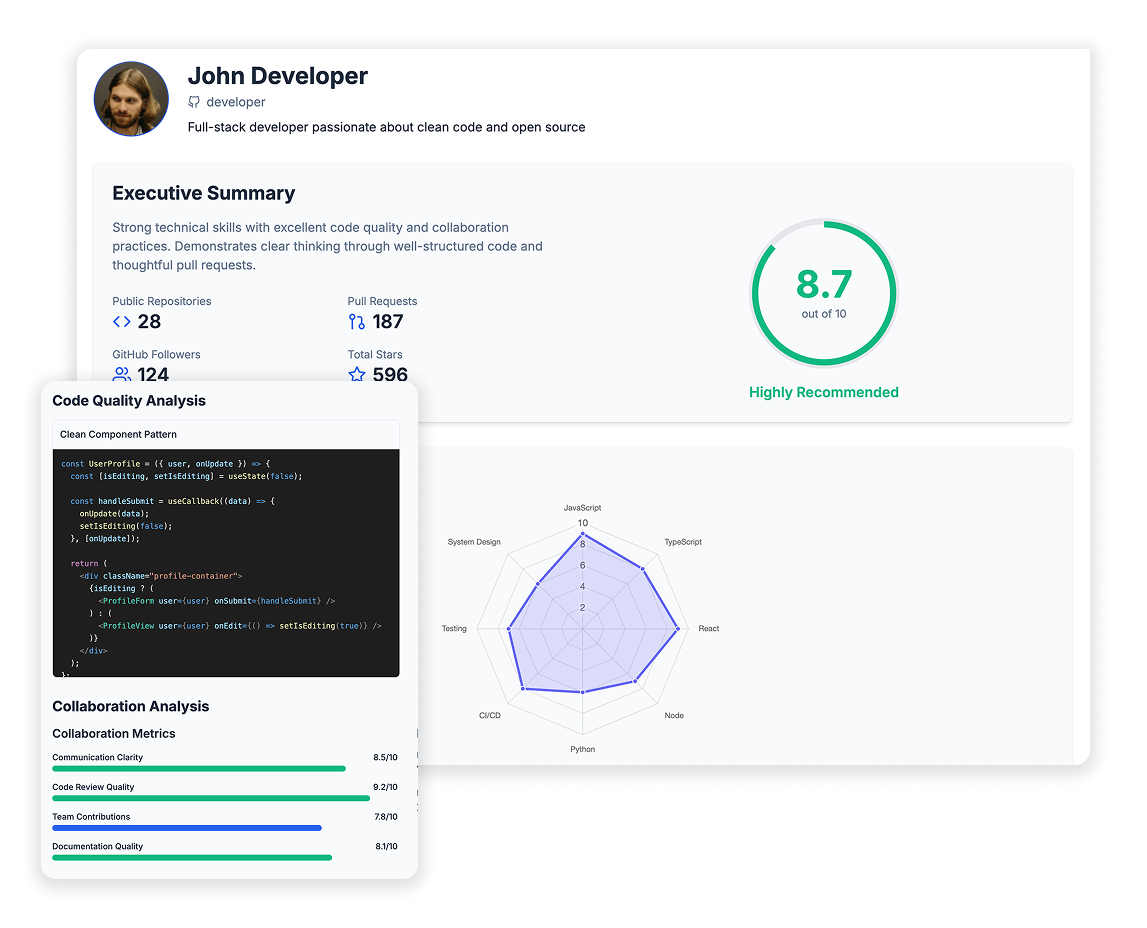Screen dimensions: 1147x928
Task: Expand the Executive Summary section
Action: [204, 193]
